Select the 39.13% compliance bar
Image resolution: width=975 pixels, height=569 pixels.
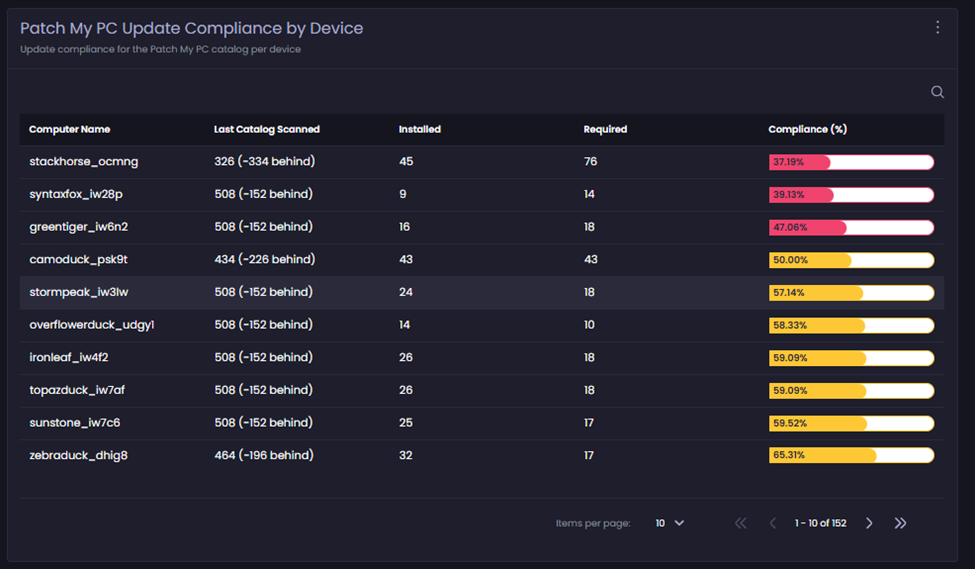[x=851, y=195]
